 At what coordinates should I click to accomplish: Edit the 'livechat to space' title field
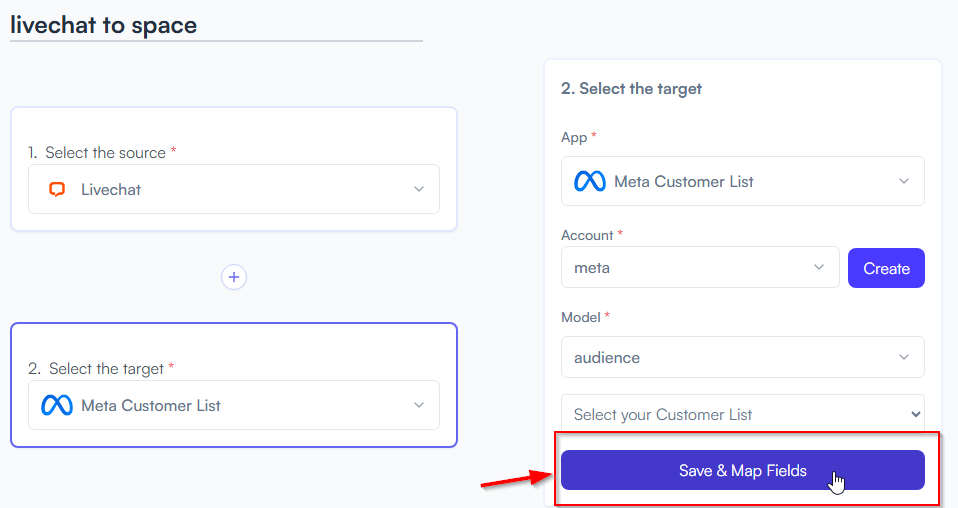[x=216, y=26]
